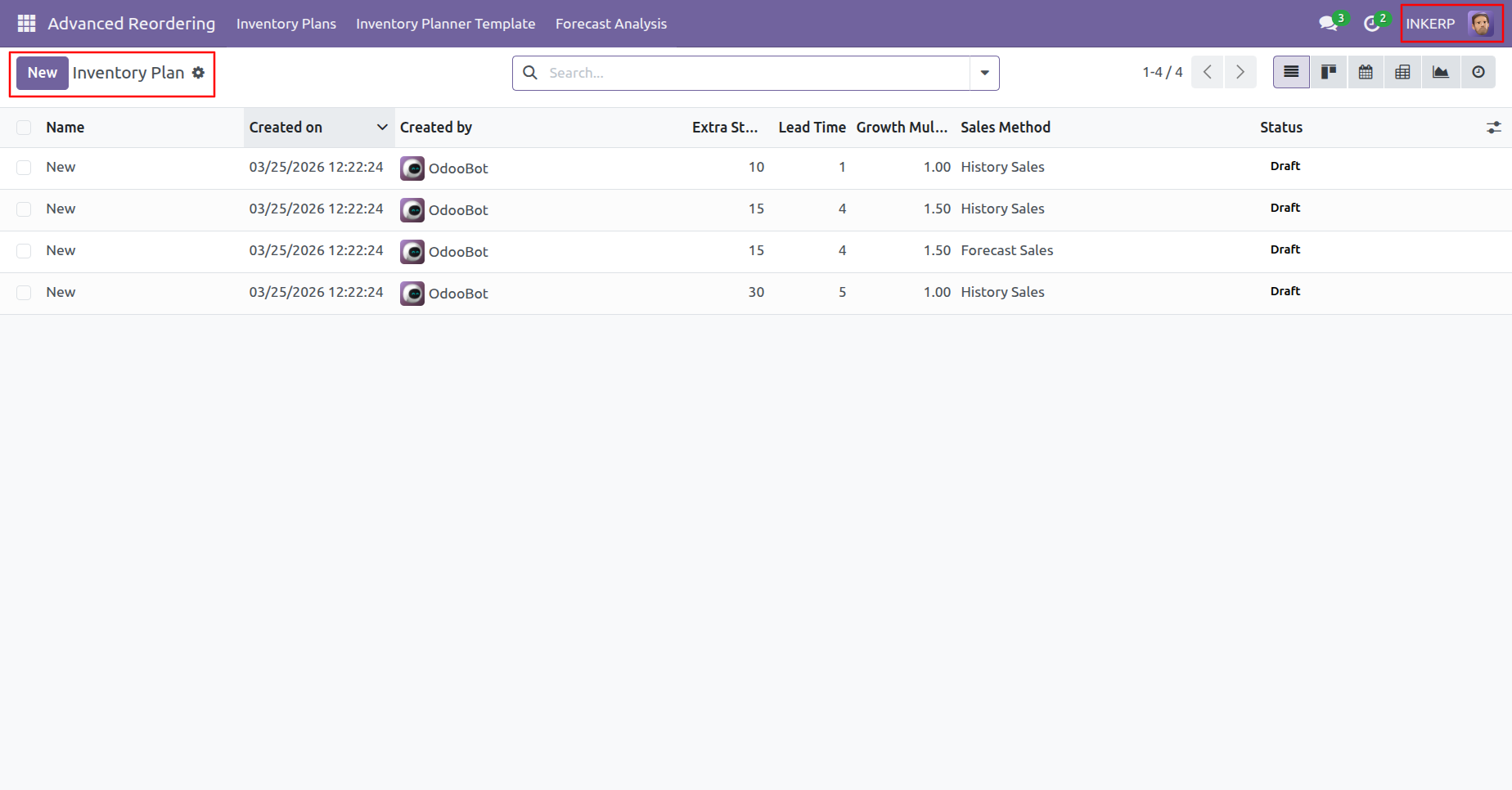Screen dimensions: 1512x790
Task: Go to the next page arrow
Action: (x=1240, y=72)
